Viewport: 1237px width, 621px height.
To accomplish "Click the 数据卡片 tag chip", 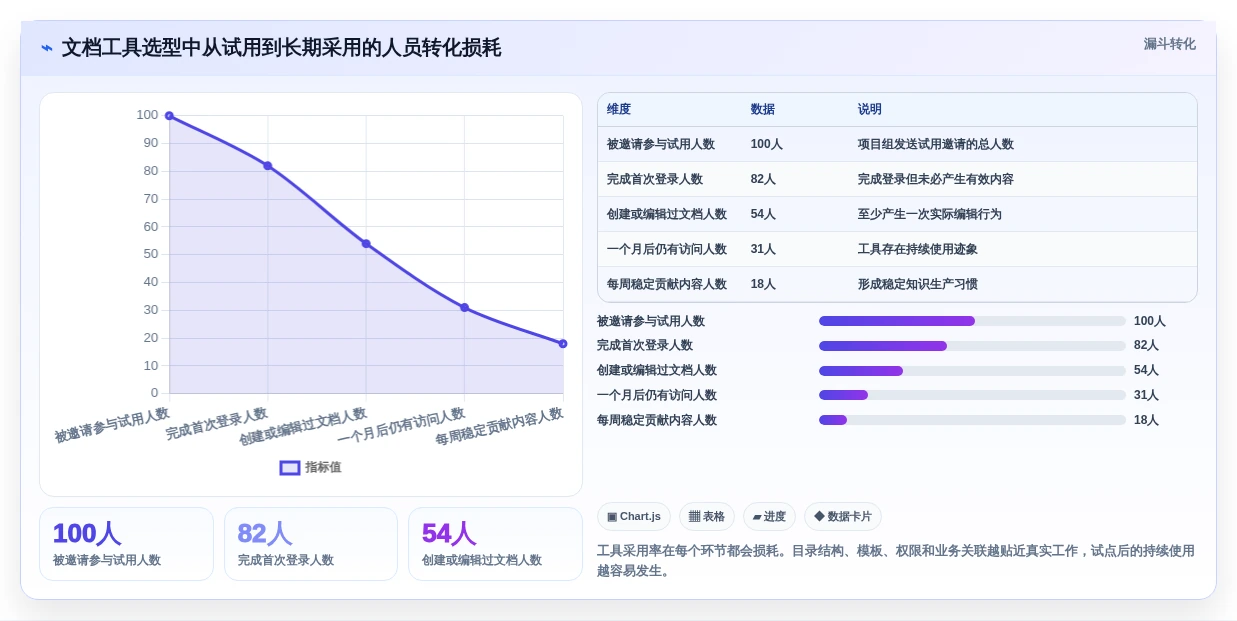I will click(x=843, y=516).
